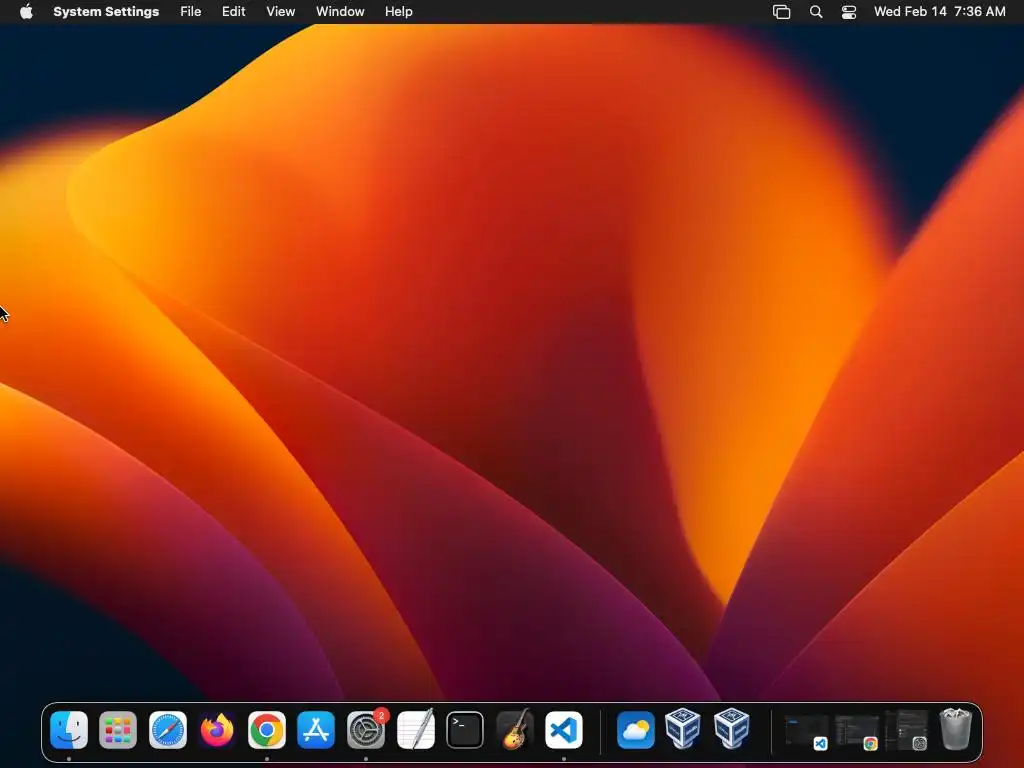Screen dimensions: 1024x768
Task: Open the Weather app from the Dock
Action: point(635,729)
